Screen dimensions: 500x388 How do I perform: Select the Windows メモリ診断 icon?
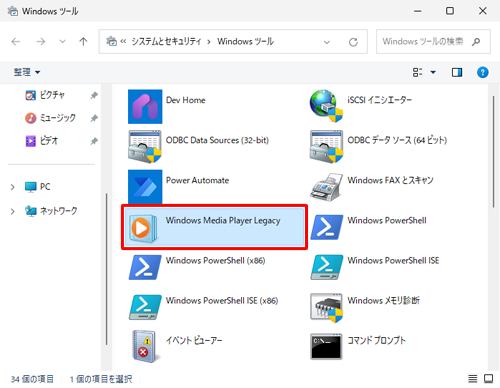(326, 308)
